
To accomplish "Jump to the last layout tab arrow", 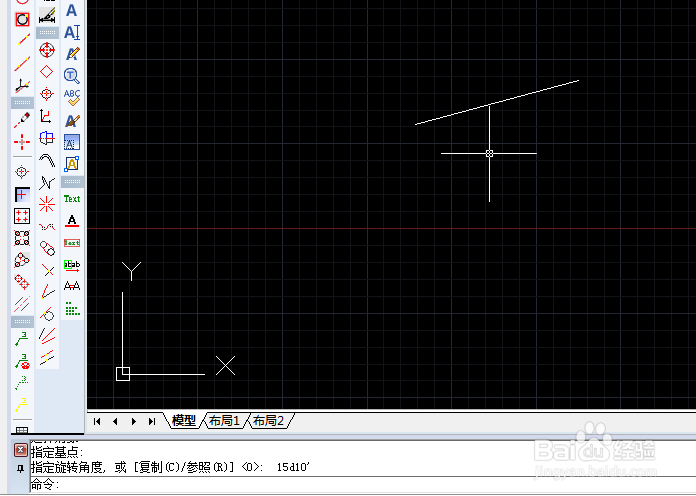I will coord(152,421).
